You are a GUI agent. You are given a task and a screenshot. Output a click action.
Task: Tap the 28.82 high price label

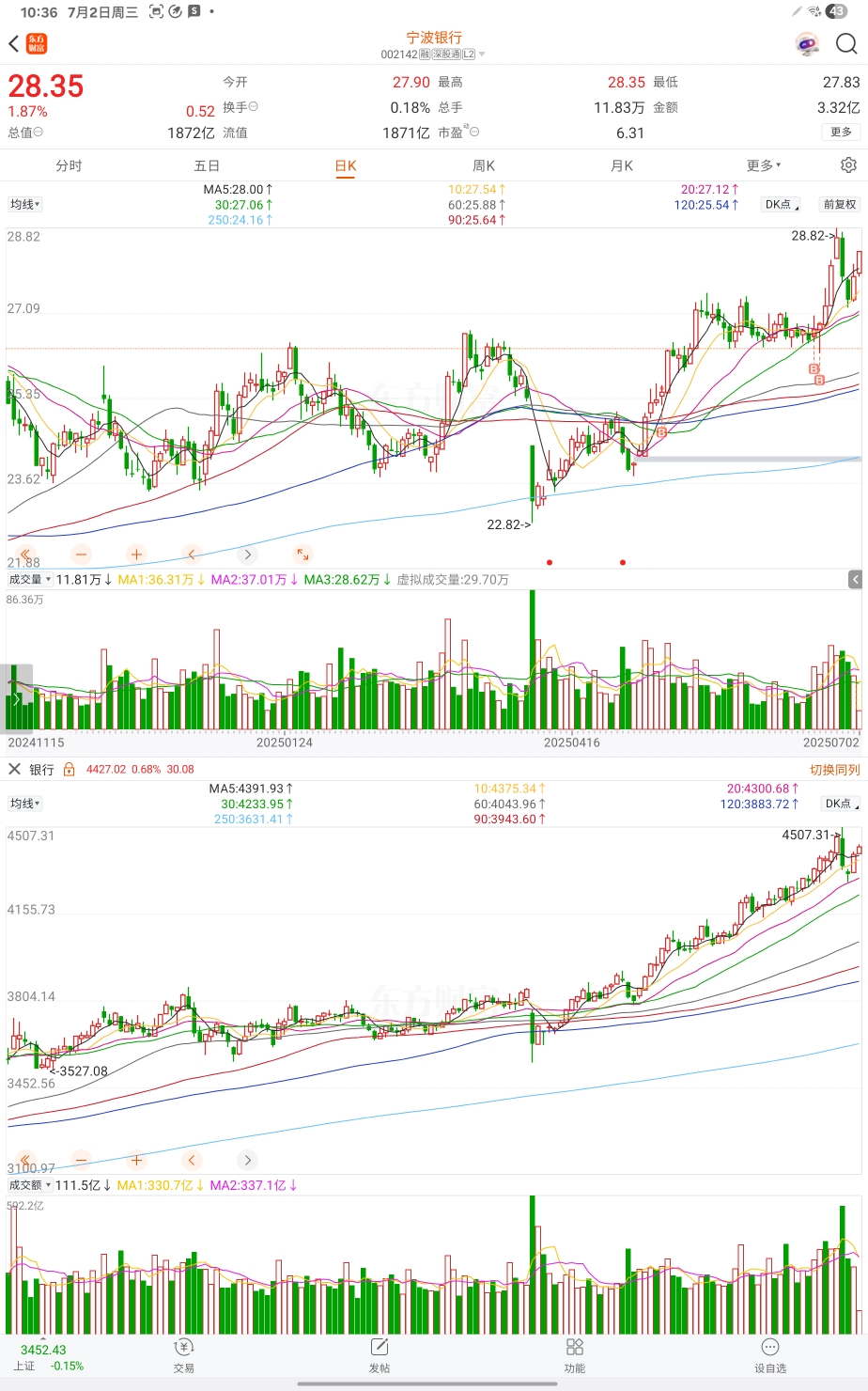(813, 236)
